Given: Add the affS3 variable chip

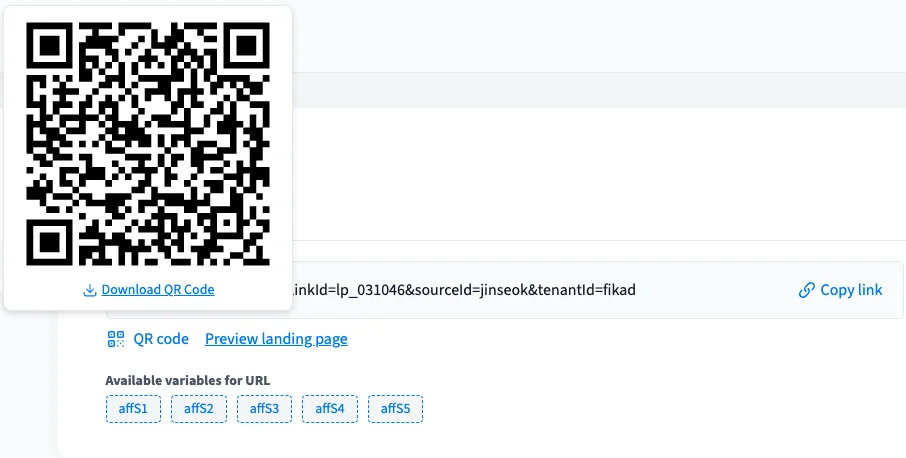Looking at the screenshot, I should point(264,409).
